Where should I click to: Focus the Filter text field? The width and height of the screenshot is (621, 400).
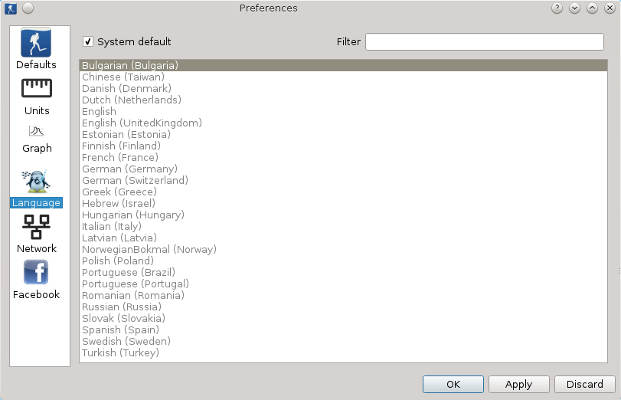[x=484, y=42]
